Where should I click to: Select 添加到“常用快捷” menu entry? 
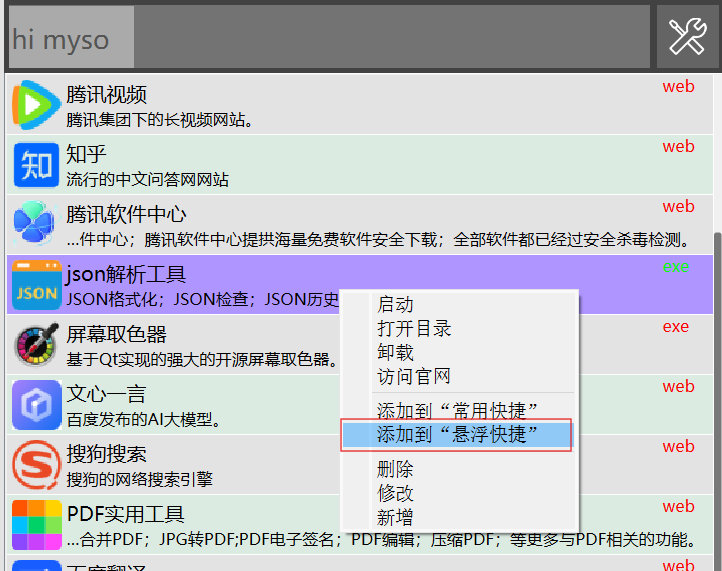[457, 410]
